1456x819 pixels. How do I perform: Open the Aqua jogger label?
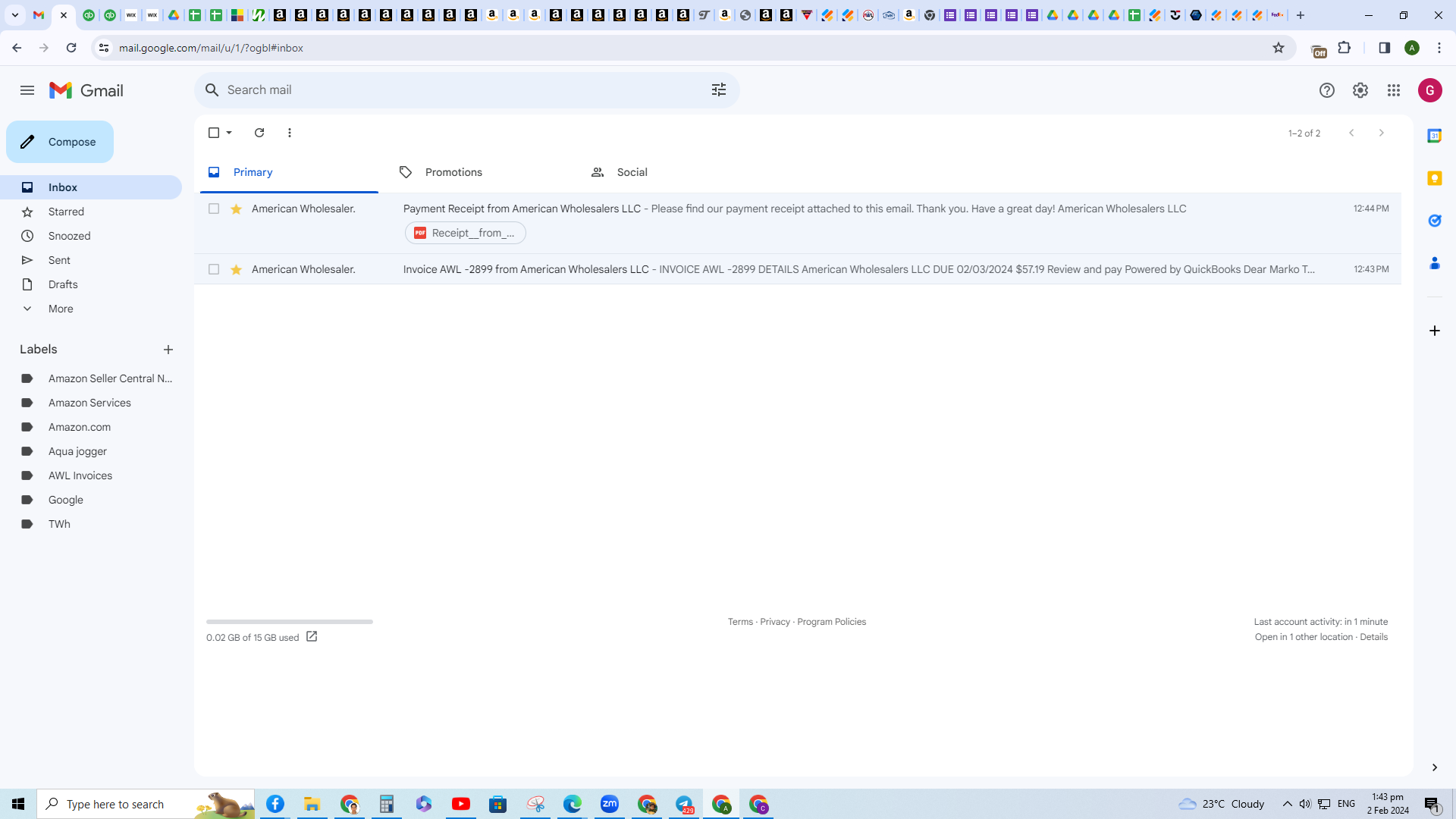click(91, 451)
